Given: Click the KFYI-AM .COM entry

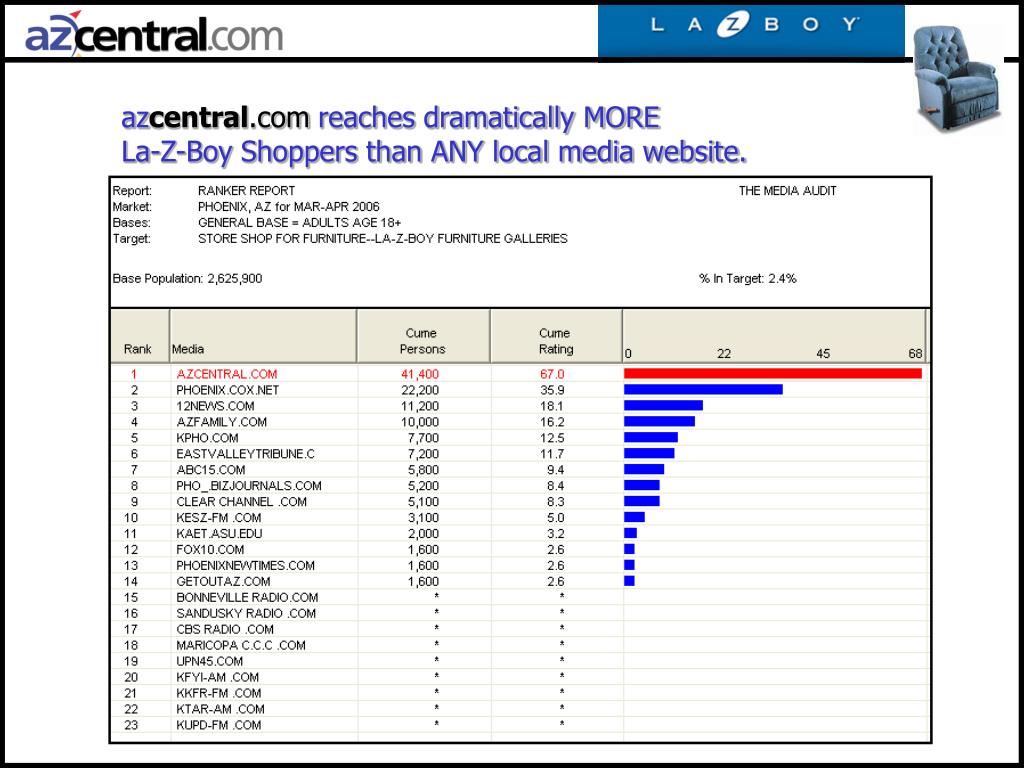Looking at the screenshot, I should pyautogui.click(x=217, y=677).
